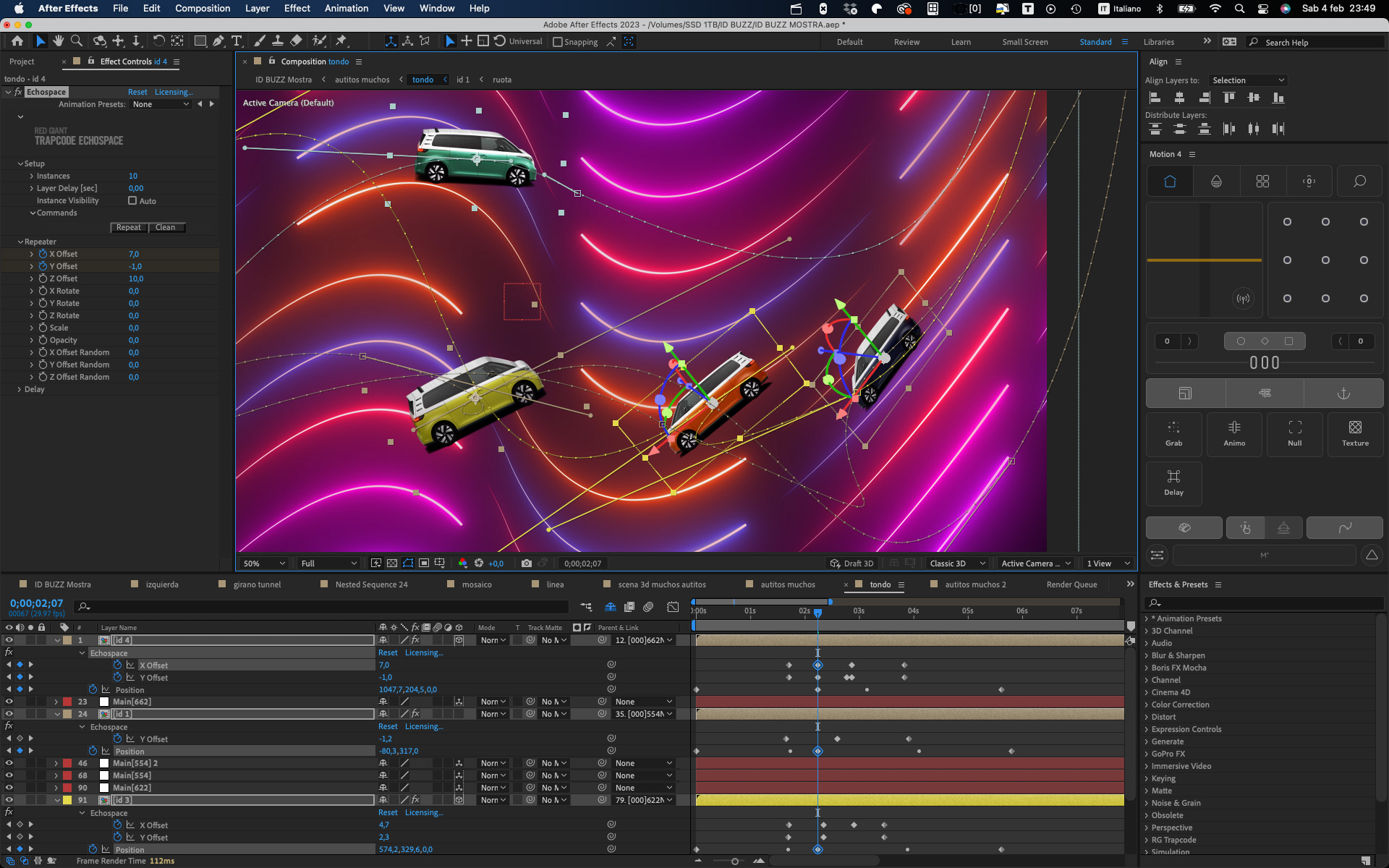Select the Brush tool

click(259, 41)
